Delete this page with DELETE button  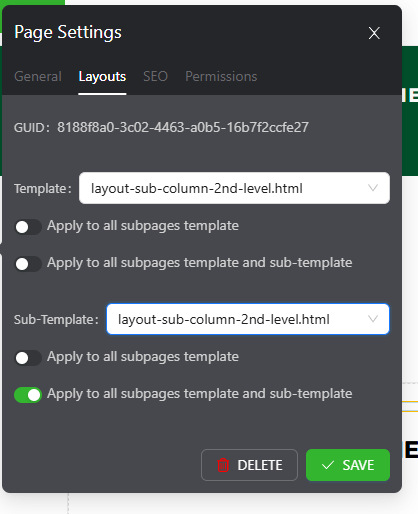[249, 465]
